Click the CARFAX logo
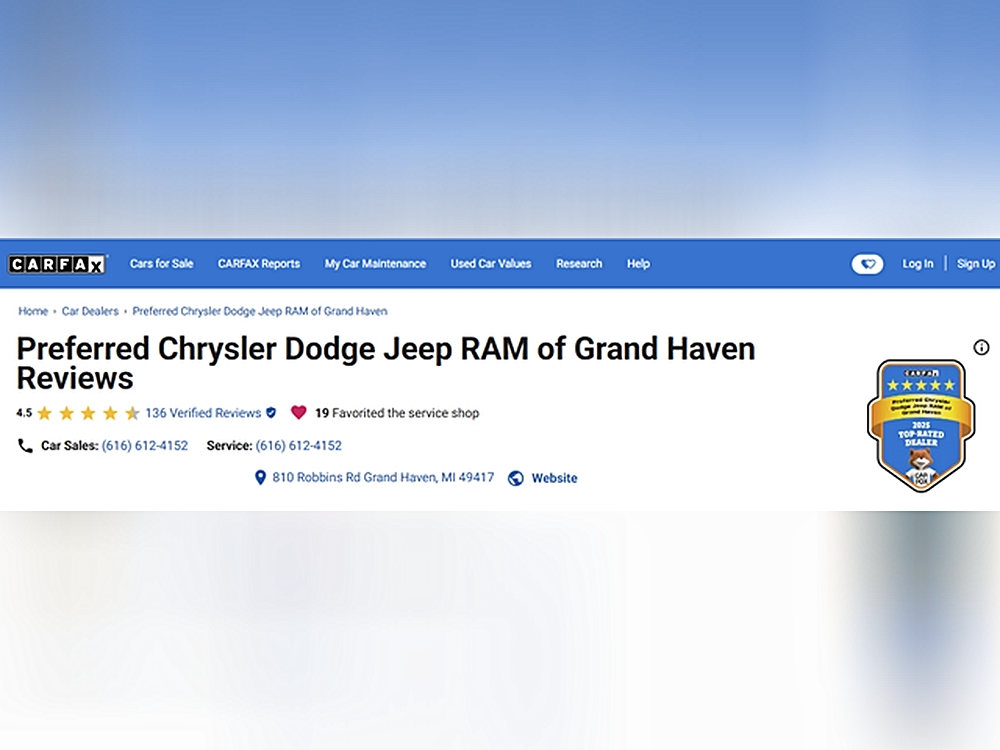This screenshot has width=1000, height=750. tap(57, 264)
